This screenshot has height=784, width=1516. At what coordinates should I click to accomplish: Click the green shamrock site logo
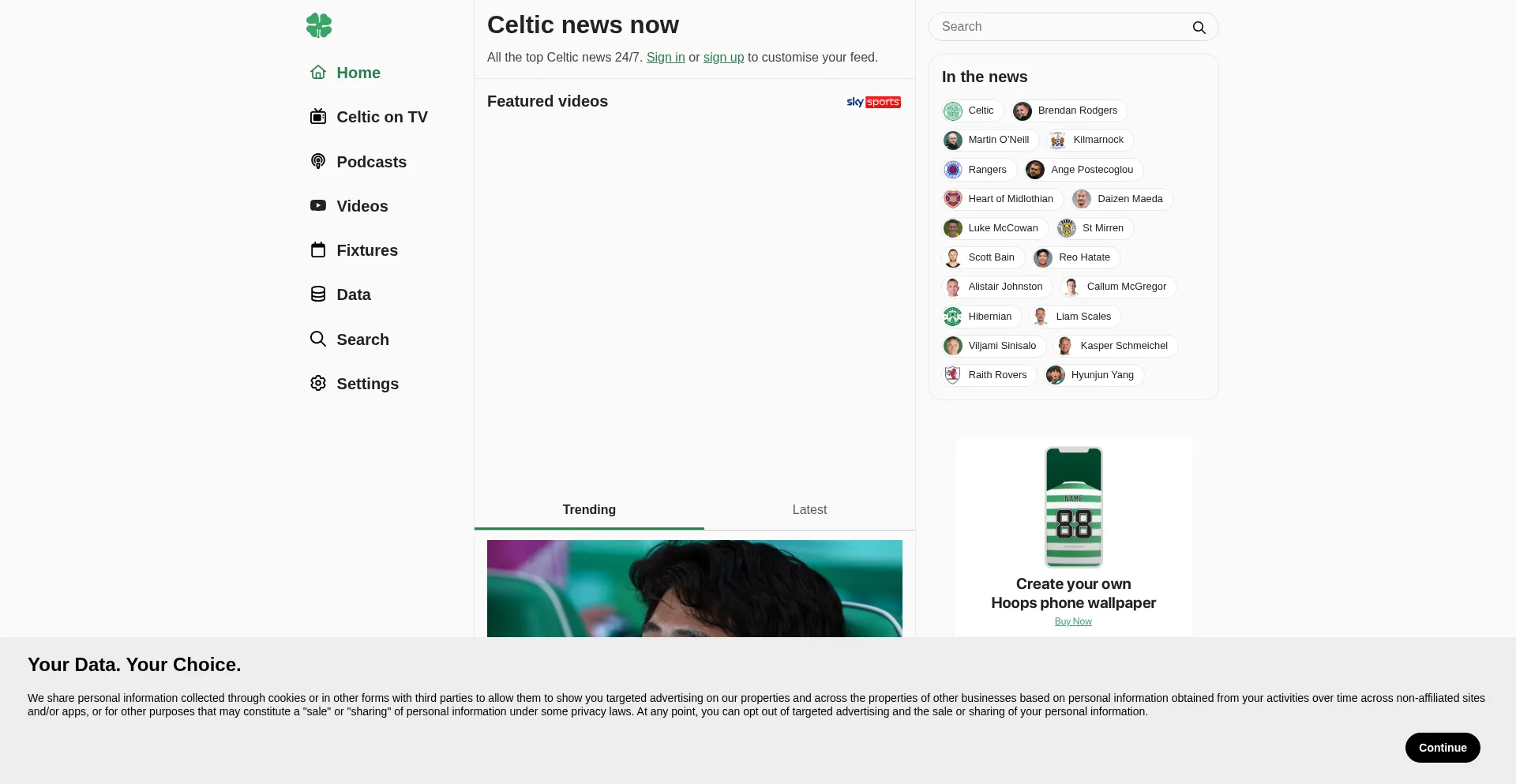pos(319,25)
